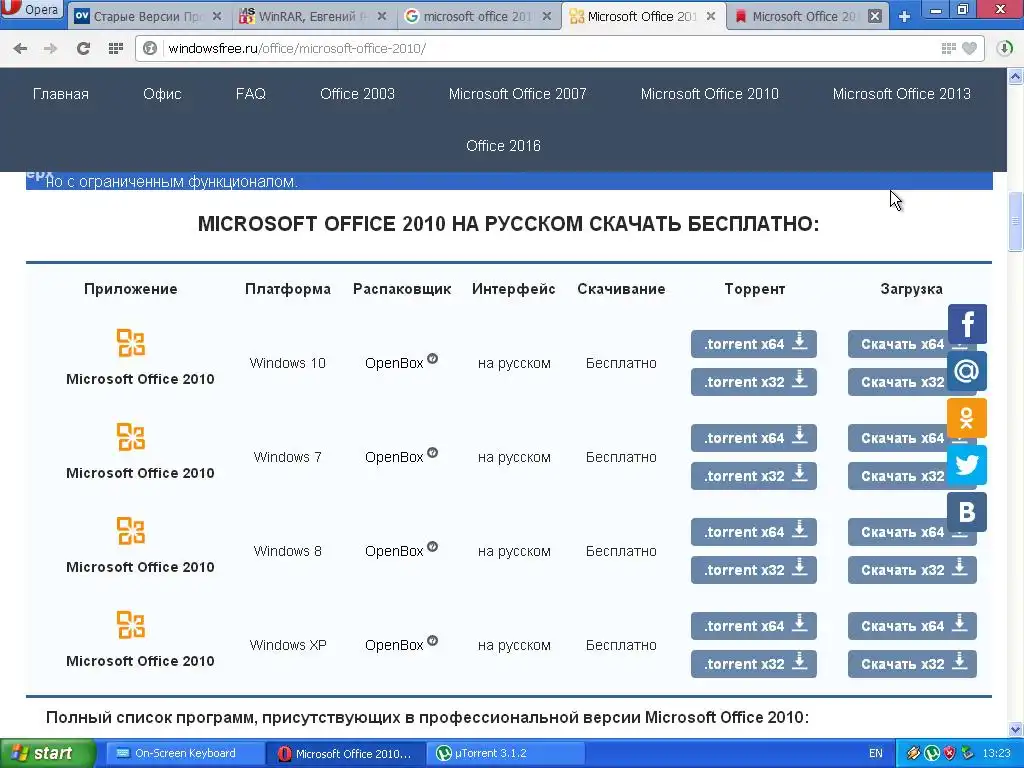Close the WinRAR tab
The image size is (1024, 768).
[382, 16]
